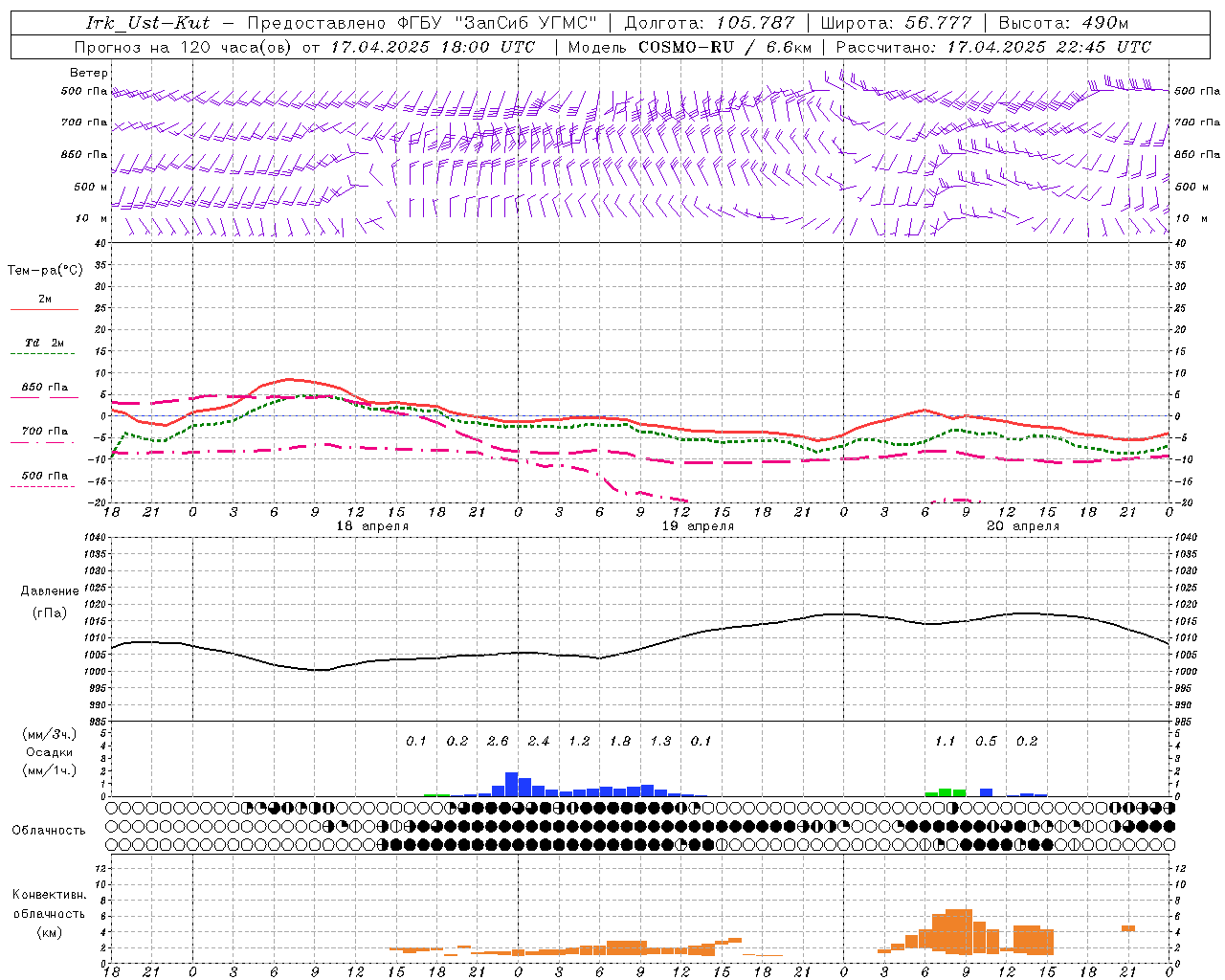This screenshot has width=1225, height=980.
Task: Click the 1.1 precipitation amount
Action: pos(945,742)
